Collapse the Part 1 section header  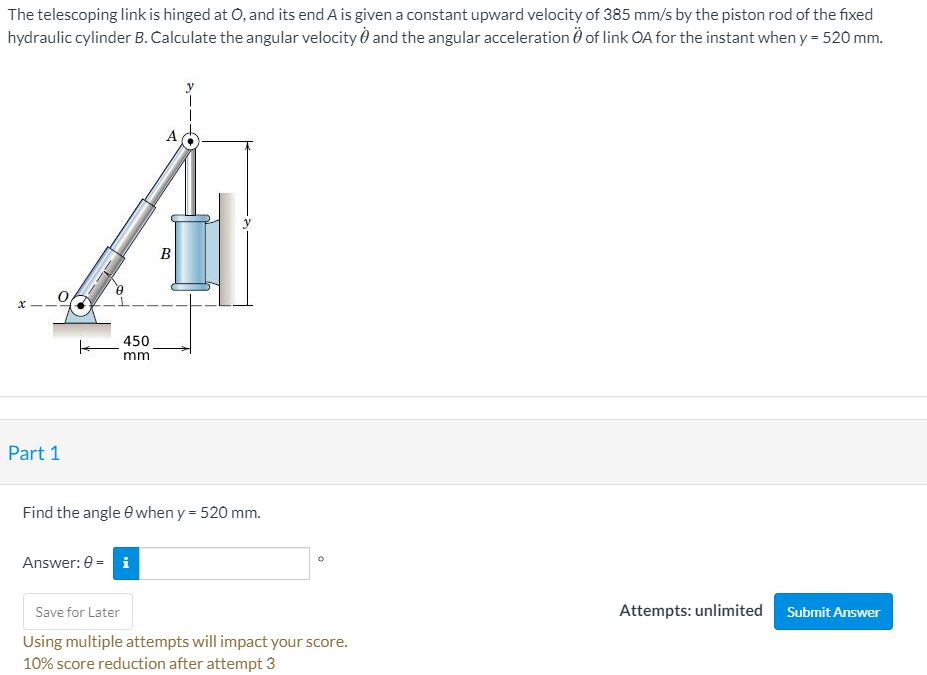[x=34, y=452]
